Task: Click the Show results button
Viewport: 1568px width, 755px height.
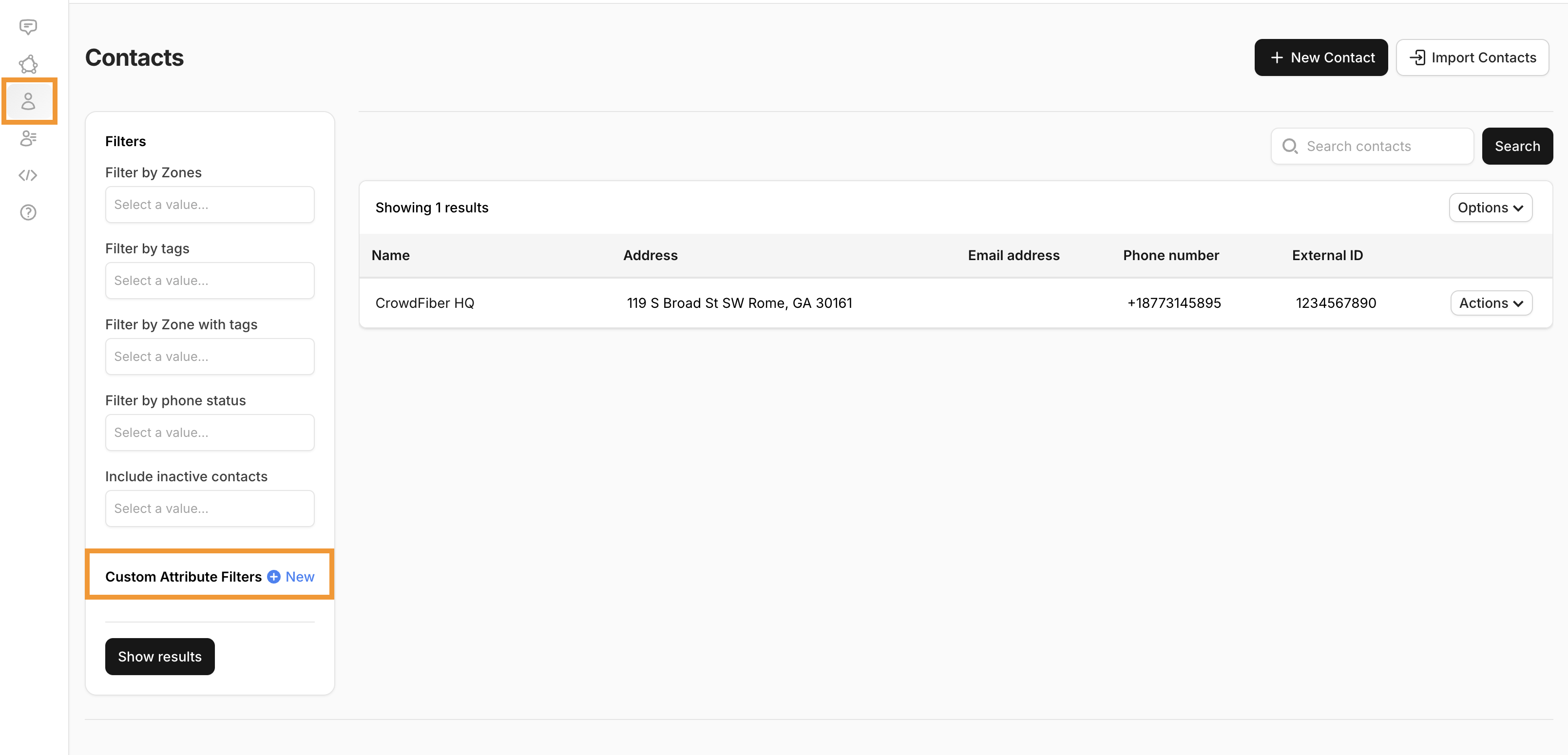Action: (x=159, y=657)
